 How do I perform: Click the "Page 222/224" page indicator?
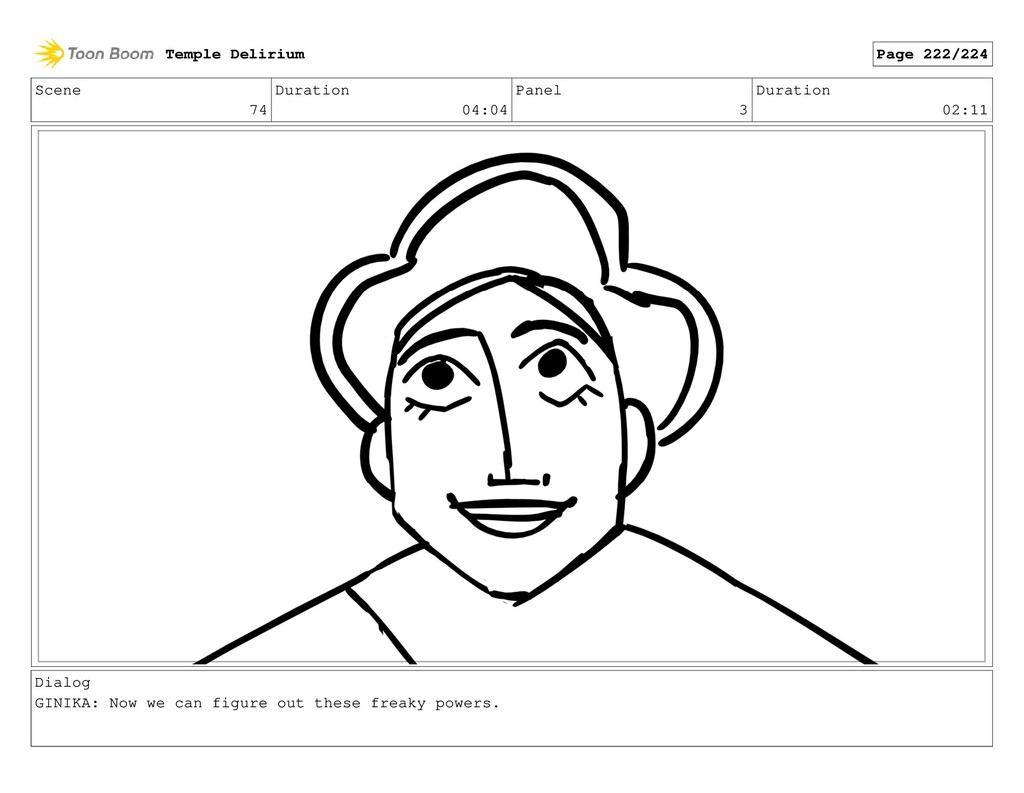932,54
